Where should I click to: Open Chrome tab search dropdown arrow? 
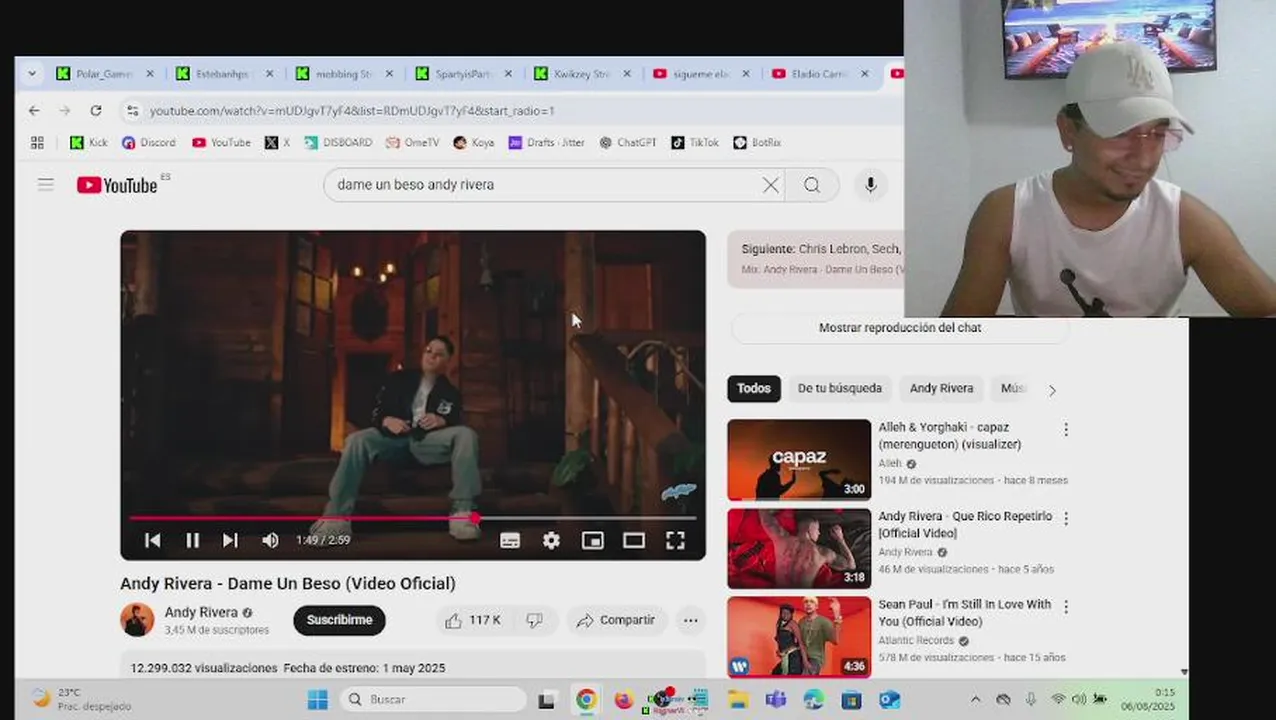click(32, 74)
